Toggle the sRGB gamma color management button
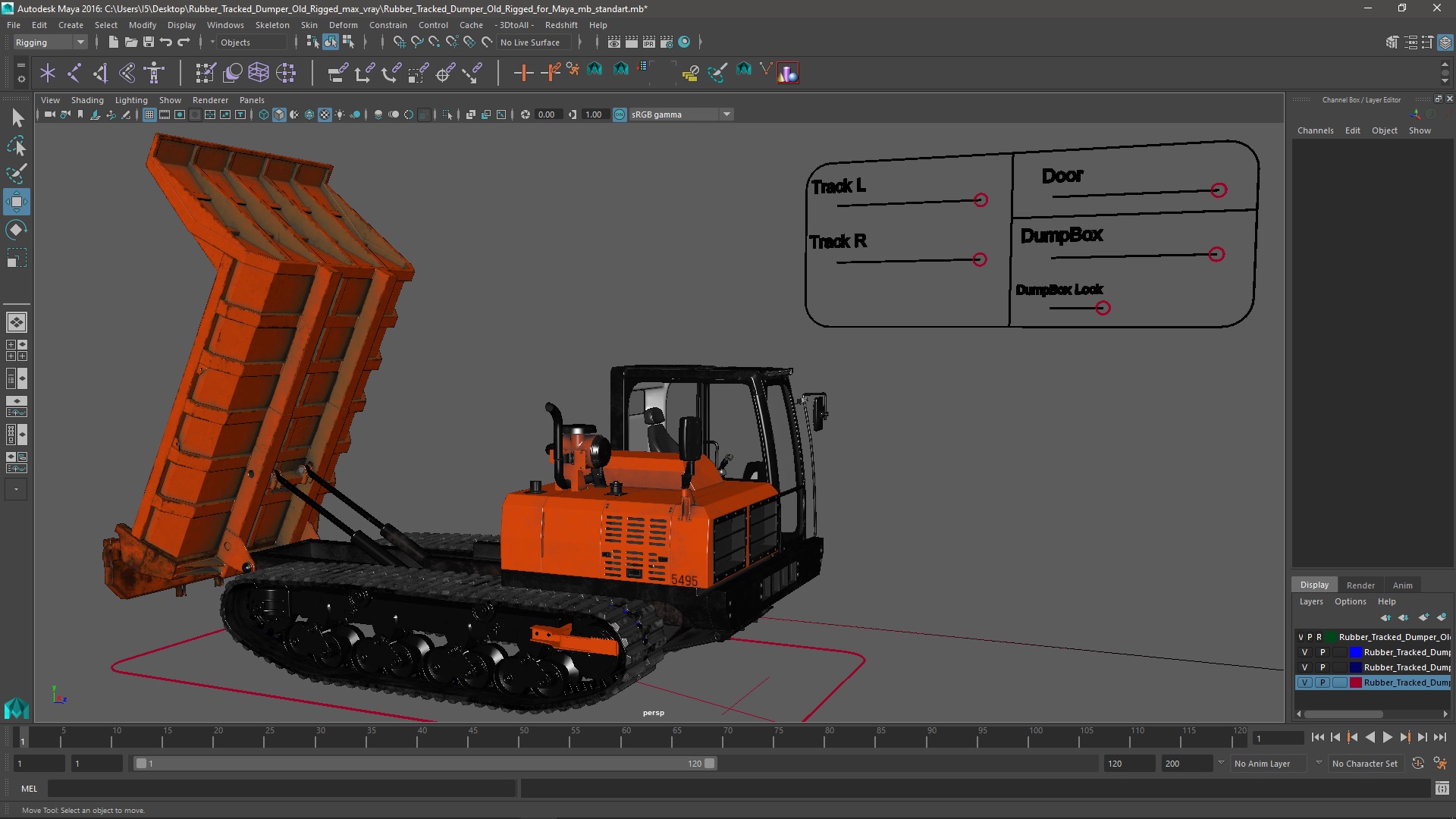Image resolution: width=1456 pixels, height=819 pixels. pos(620,115)
